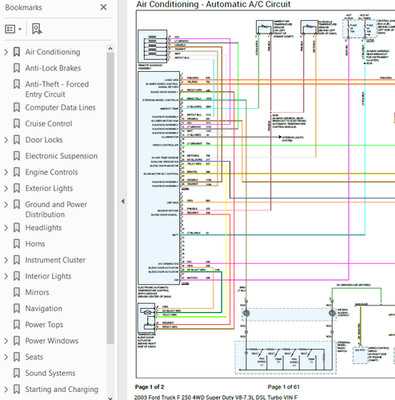Expand the Ground and Power Distribution bookmark

tap(6, 204)
